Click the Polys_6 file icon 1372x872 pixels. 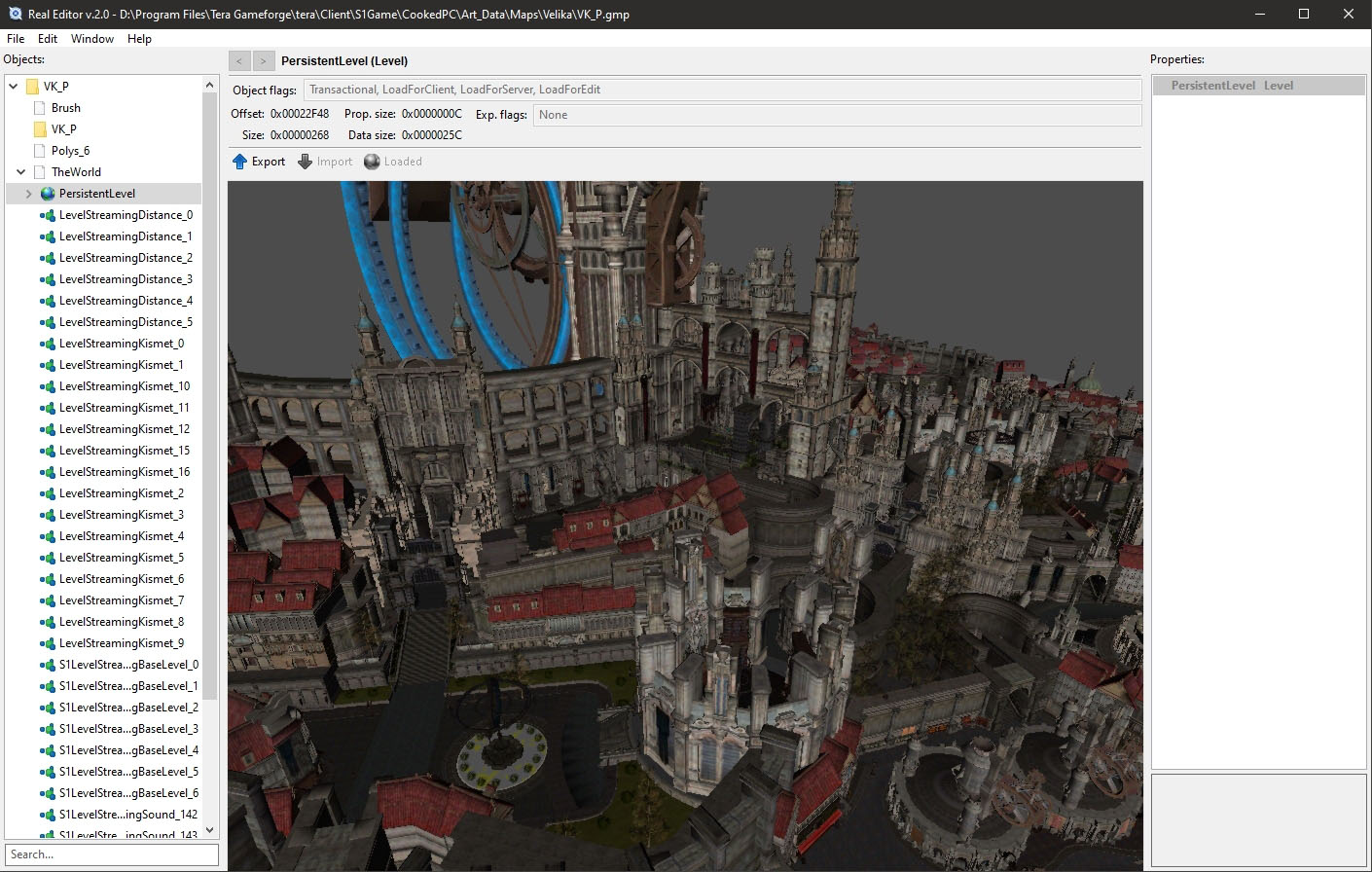tap(40, 151)
